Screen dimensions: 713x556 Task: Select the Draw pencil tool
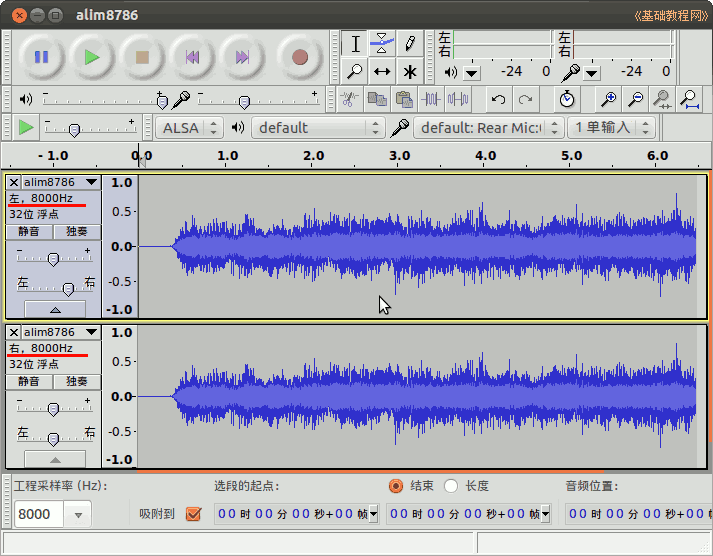[x=410, y=44]
